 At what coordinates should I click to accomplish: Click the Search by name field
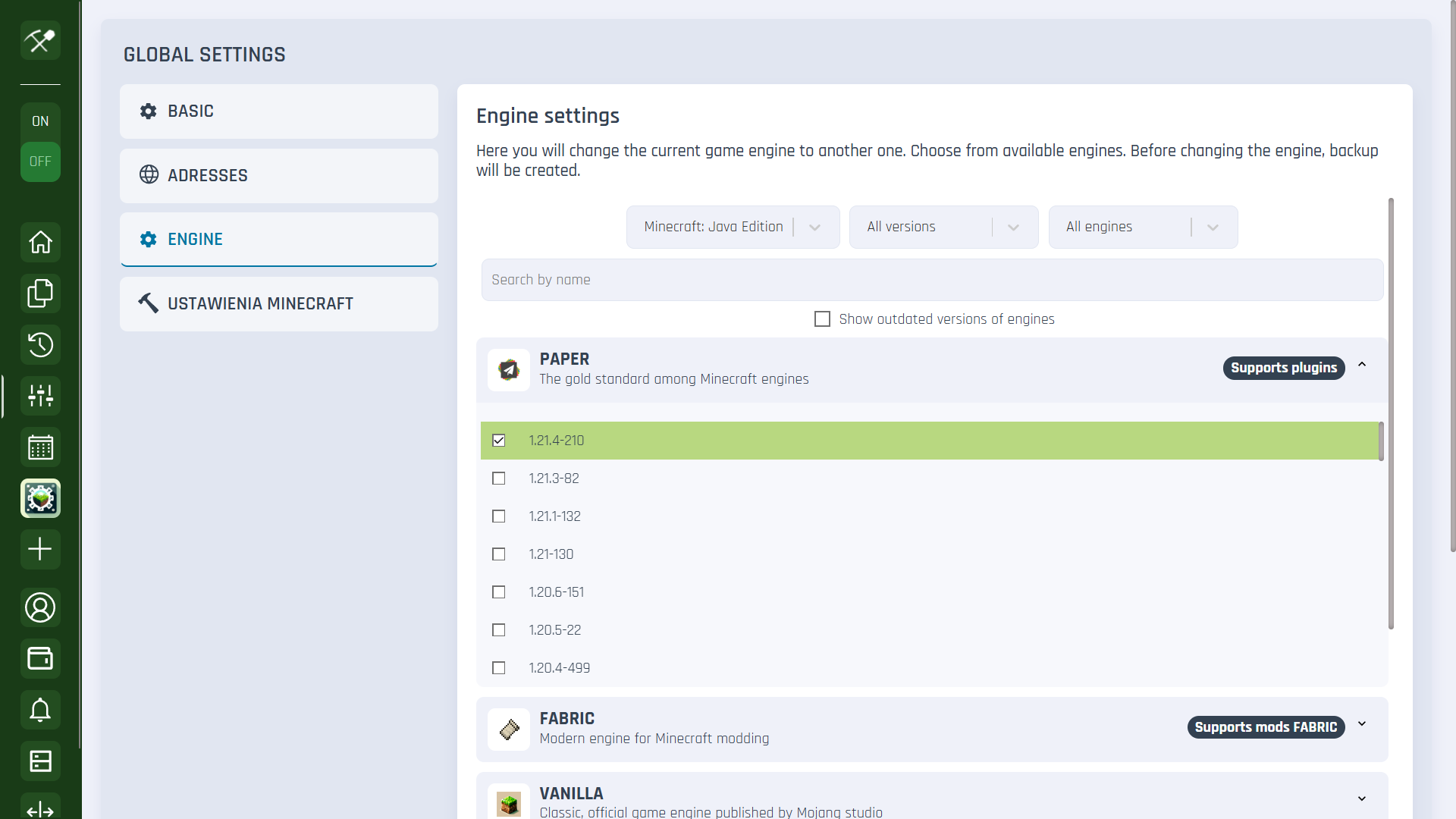932,280
